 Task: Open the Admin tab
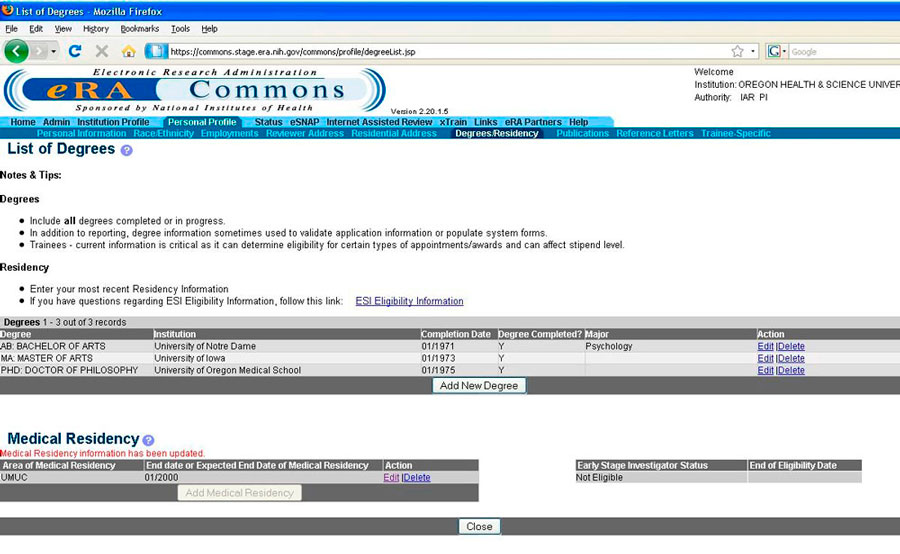pos(56,122)
